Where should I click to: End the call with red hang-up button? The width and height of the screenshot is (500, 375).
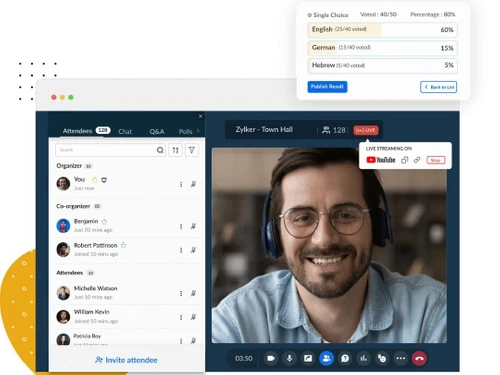pyautogui.click(x=419, y=359)
